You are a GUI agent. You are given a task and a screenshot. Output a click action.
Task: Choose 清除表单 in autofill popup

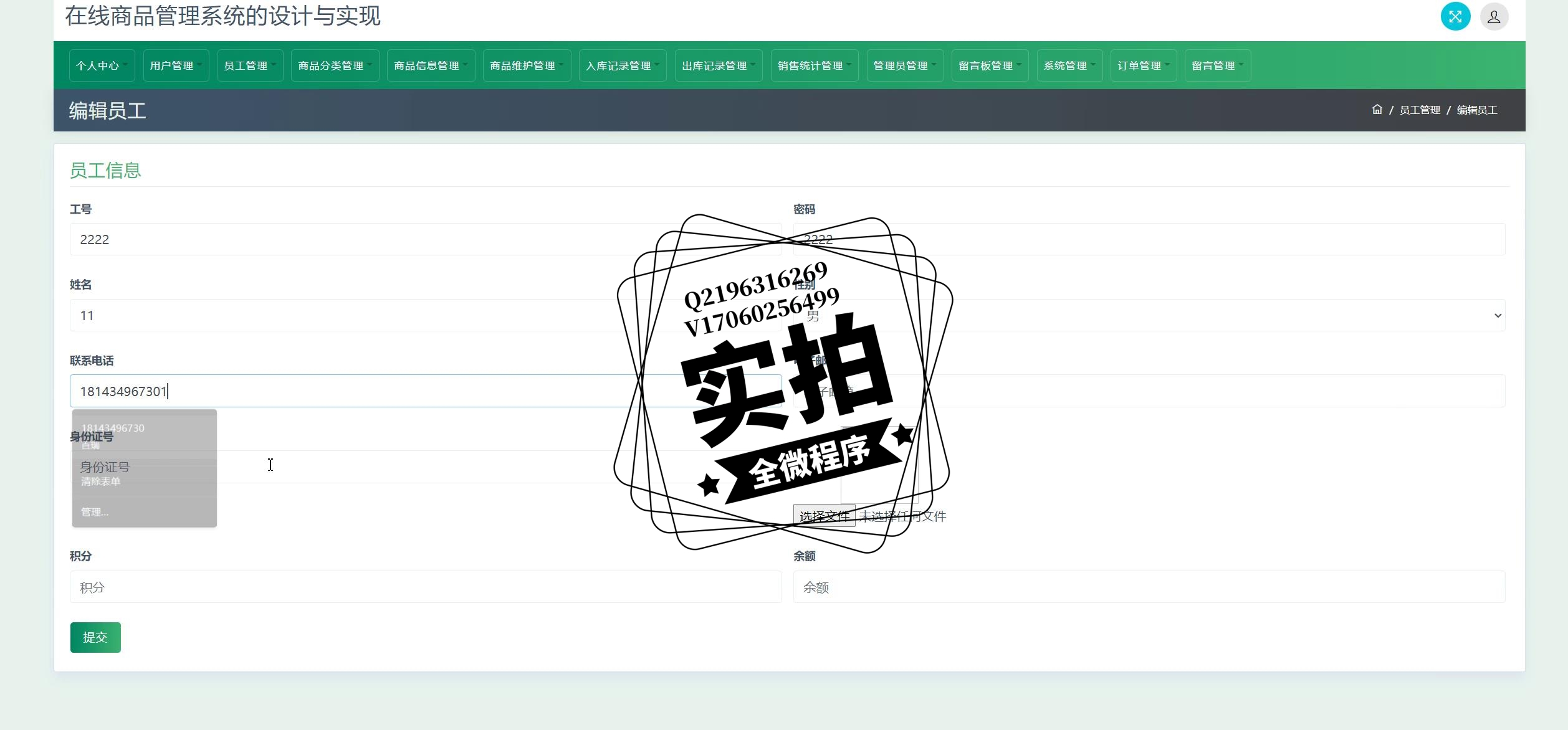point(144,481)
